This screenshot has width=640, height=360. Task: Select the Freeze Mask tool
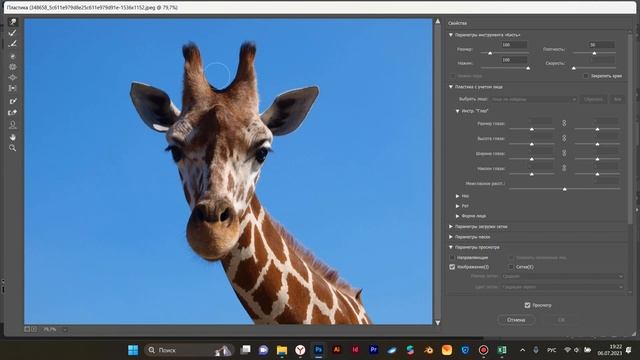tap(13, 101)
